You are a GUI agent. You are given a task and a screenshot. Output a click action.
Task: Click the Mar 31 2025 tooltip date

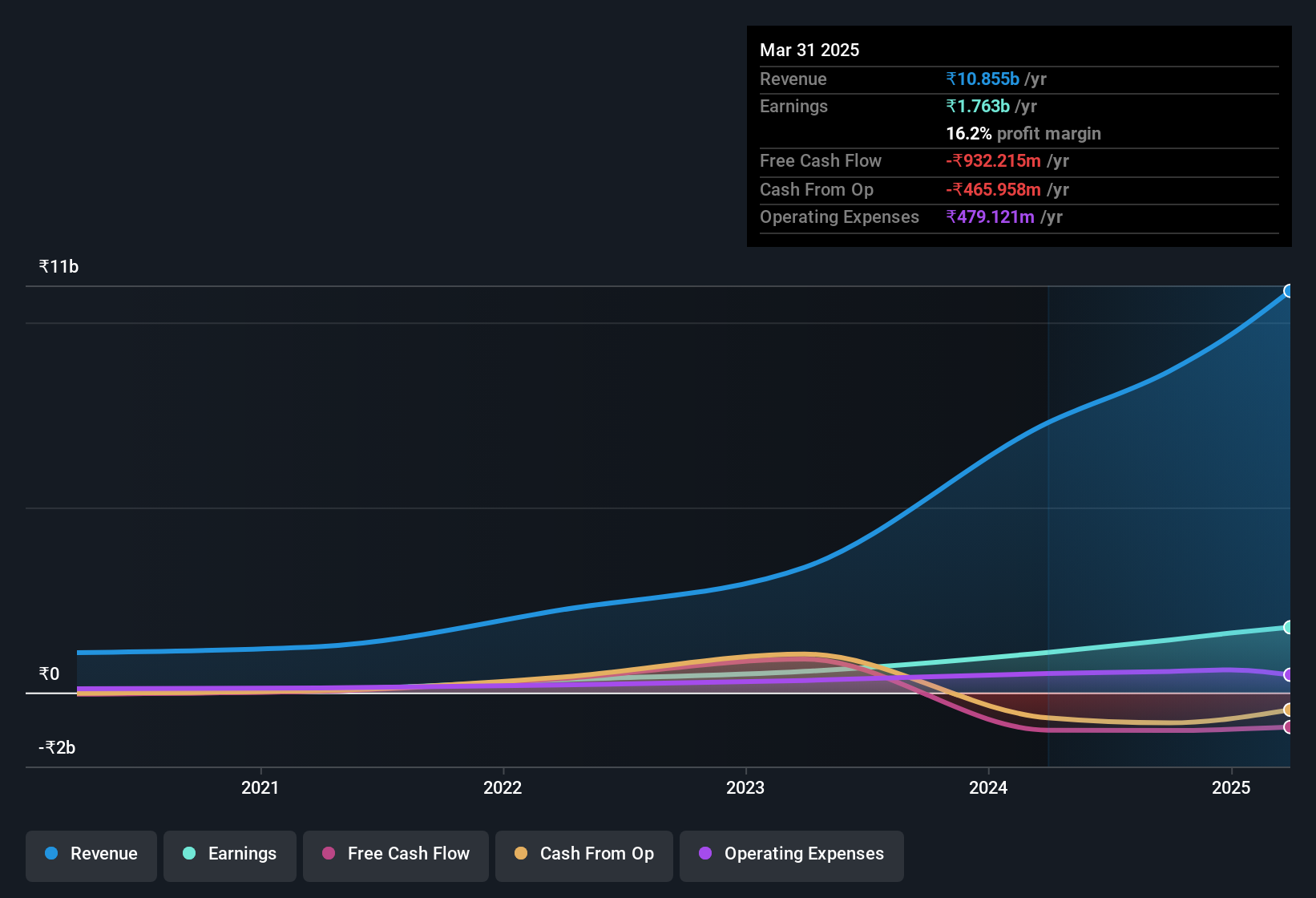[x=809, y=51]
